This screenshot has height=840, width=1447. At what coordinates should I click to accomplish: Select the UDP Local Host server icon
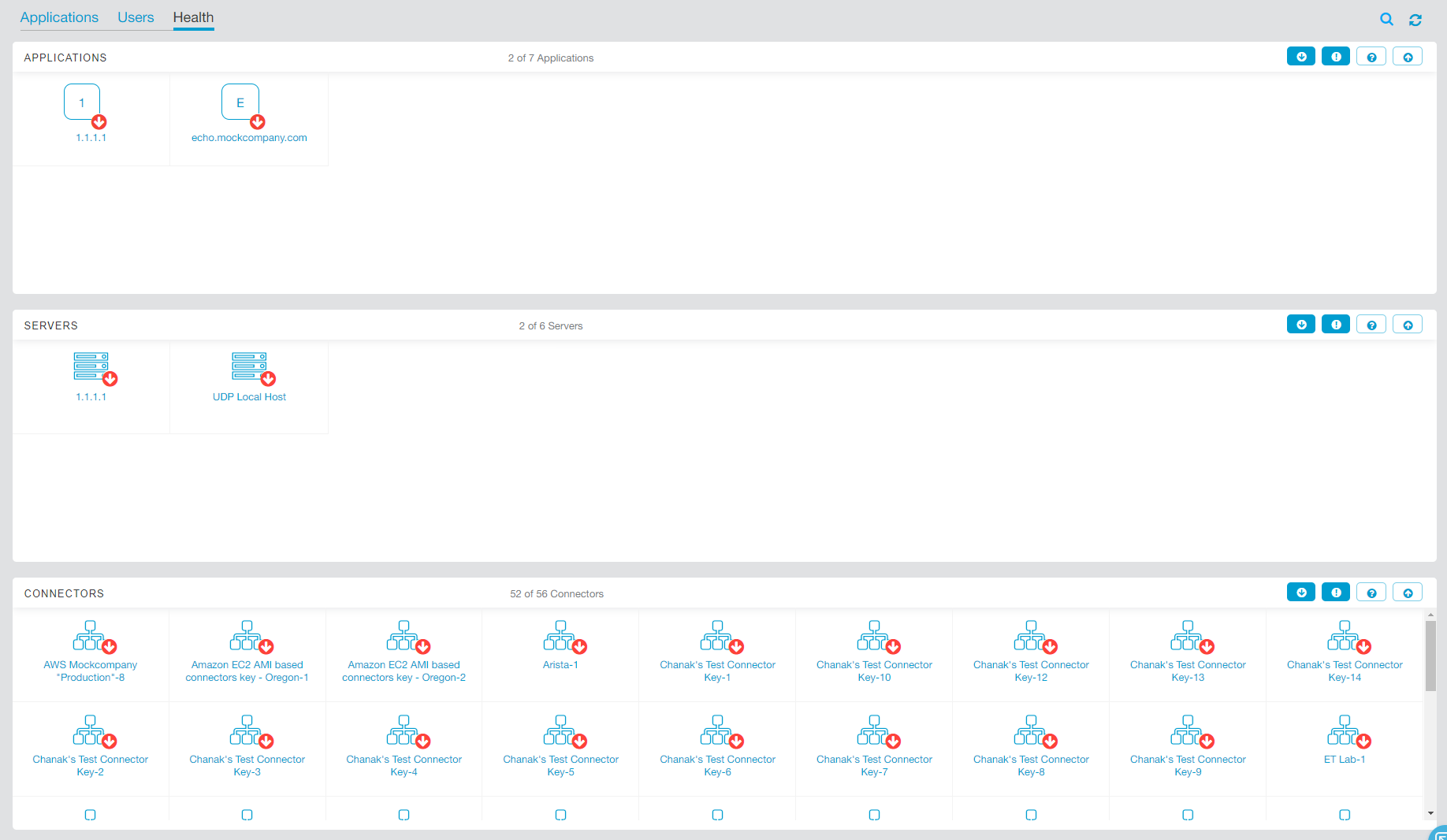(x=249, y=368)
